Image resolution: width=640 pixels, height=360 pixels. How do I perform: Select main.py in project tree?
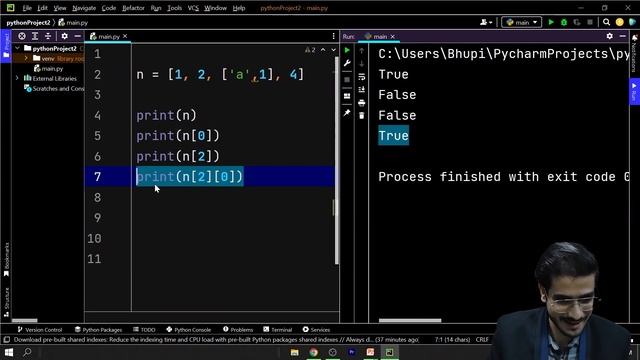(49, 69)
